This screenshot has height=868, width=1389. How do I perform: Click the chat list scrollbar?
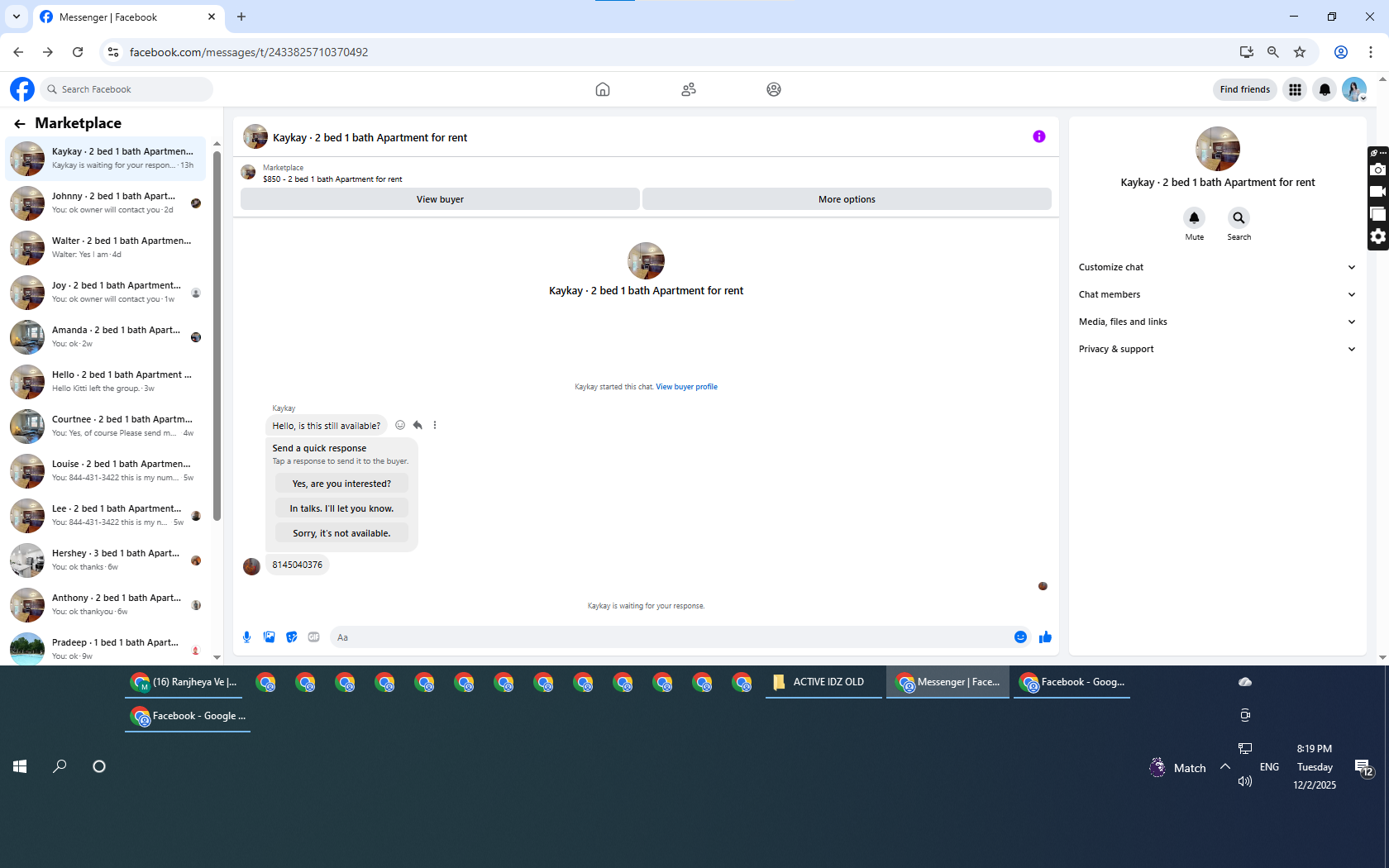tap(217, 335)
